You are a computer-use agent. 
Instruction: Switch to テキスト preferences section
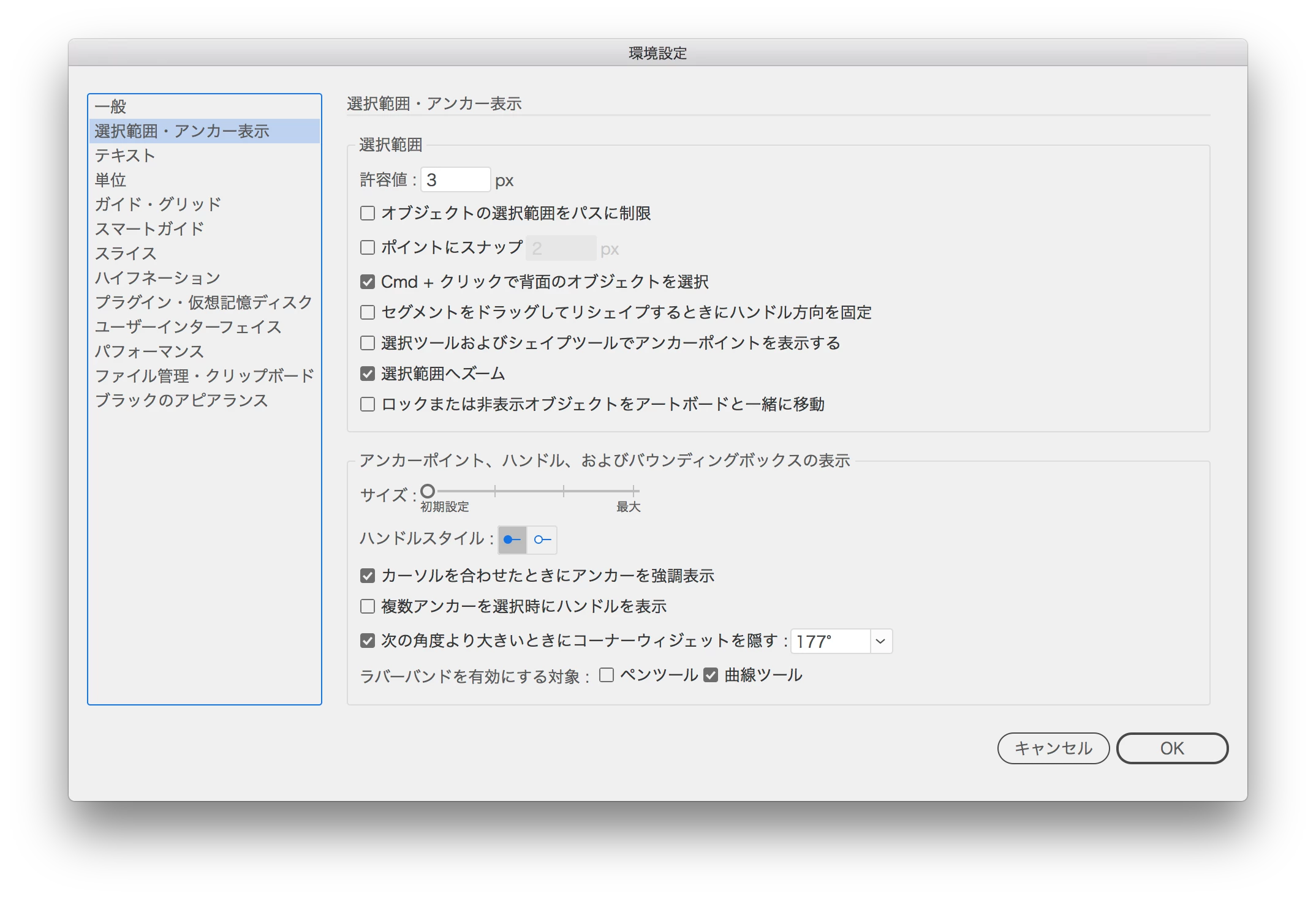coord(125,156)
